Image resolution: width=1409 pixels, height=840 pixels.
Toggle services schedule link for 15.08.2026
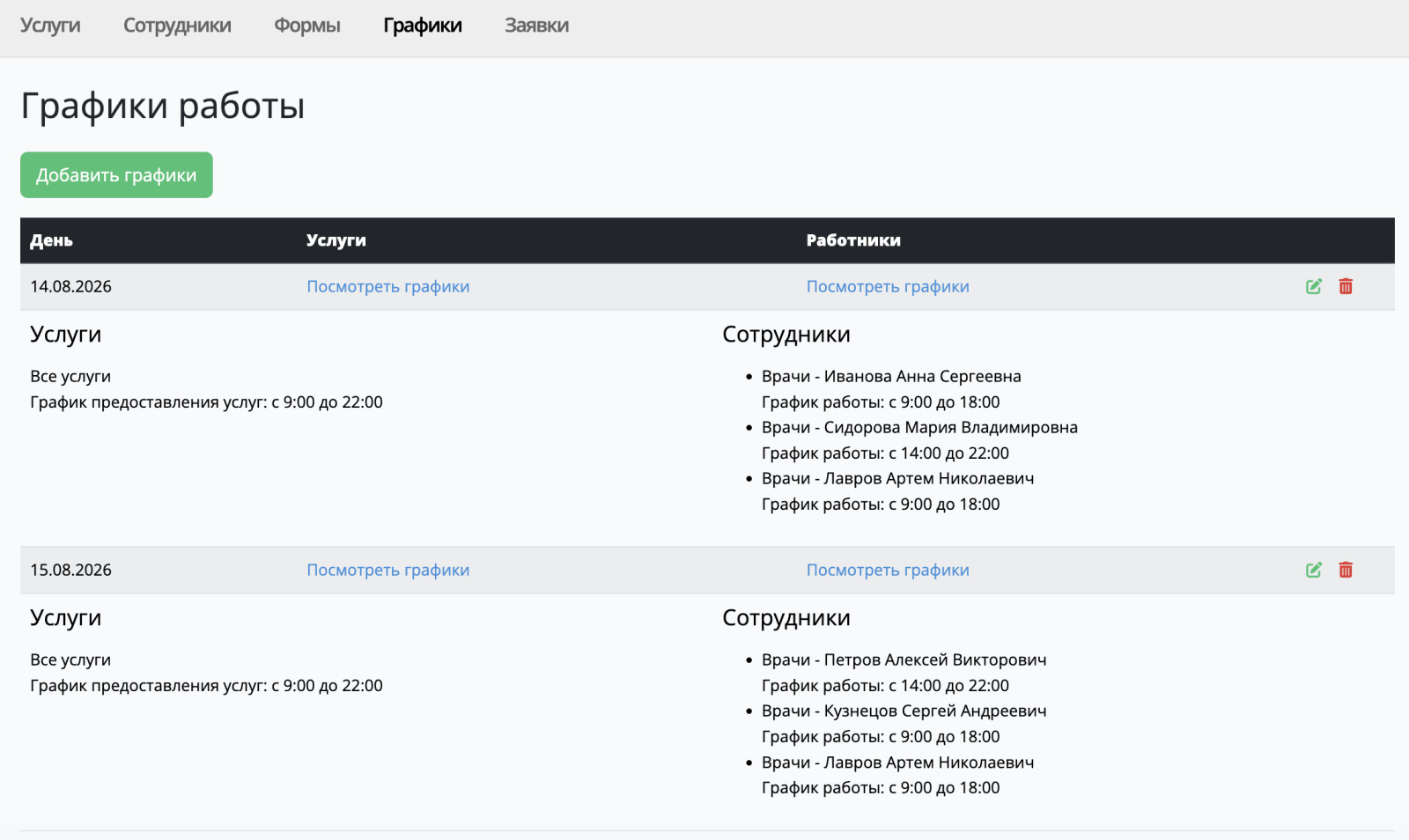click(x=387, y=570)
